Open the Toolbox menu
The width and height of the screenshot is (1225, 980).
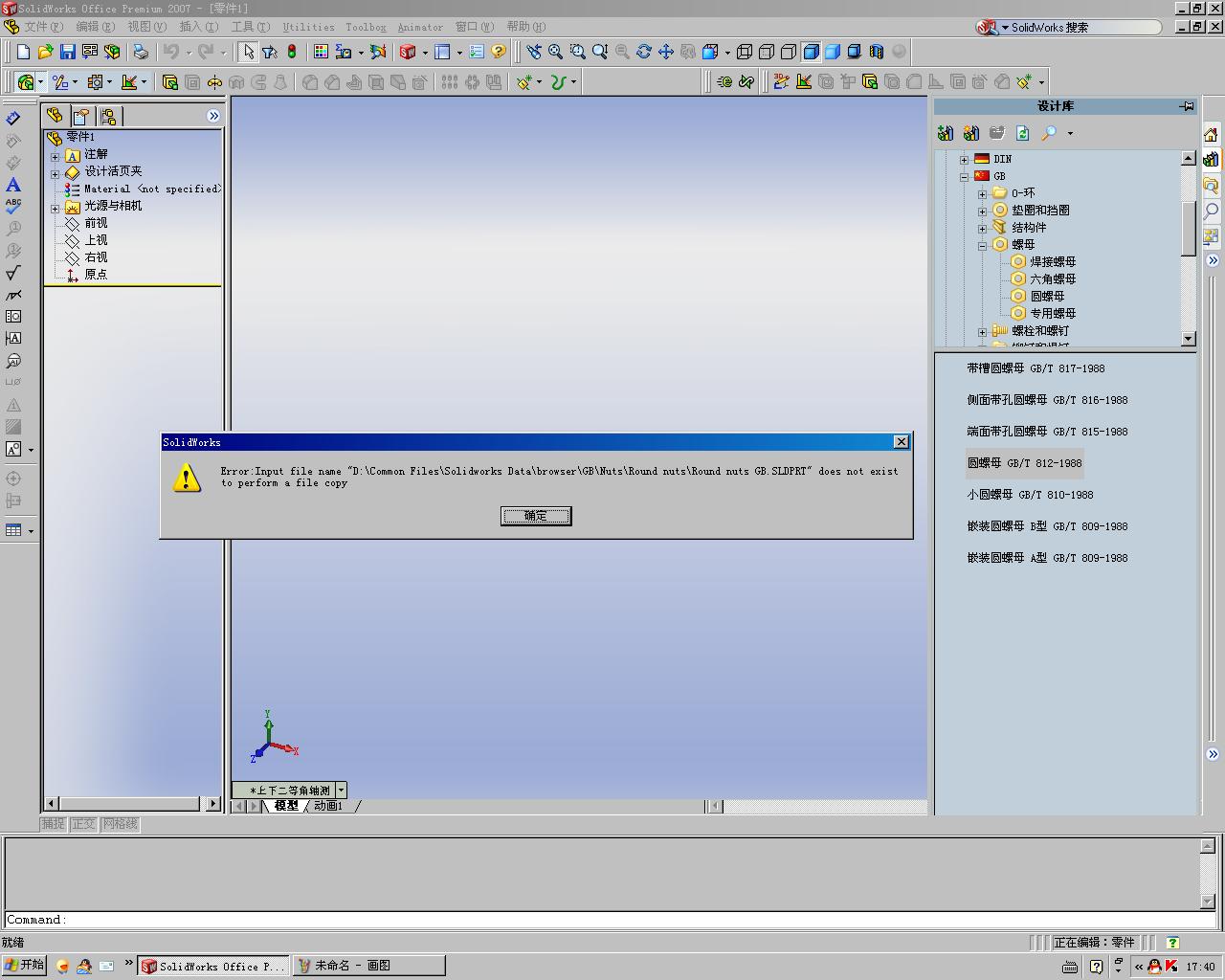[x=366, y=27]
